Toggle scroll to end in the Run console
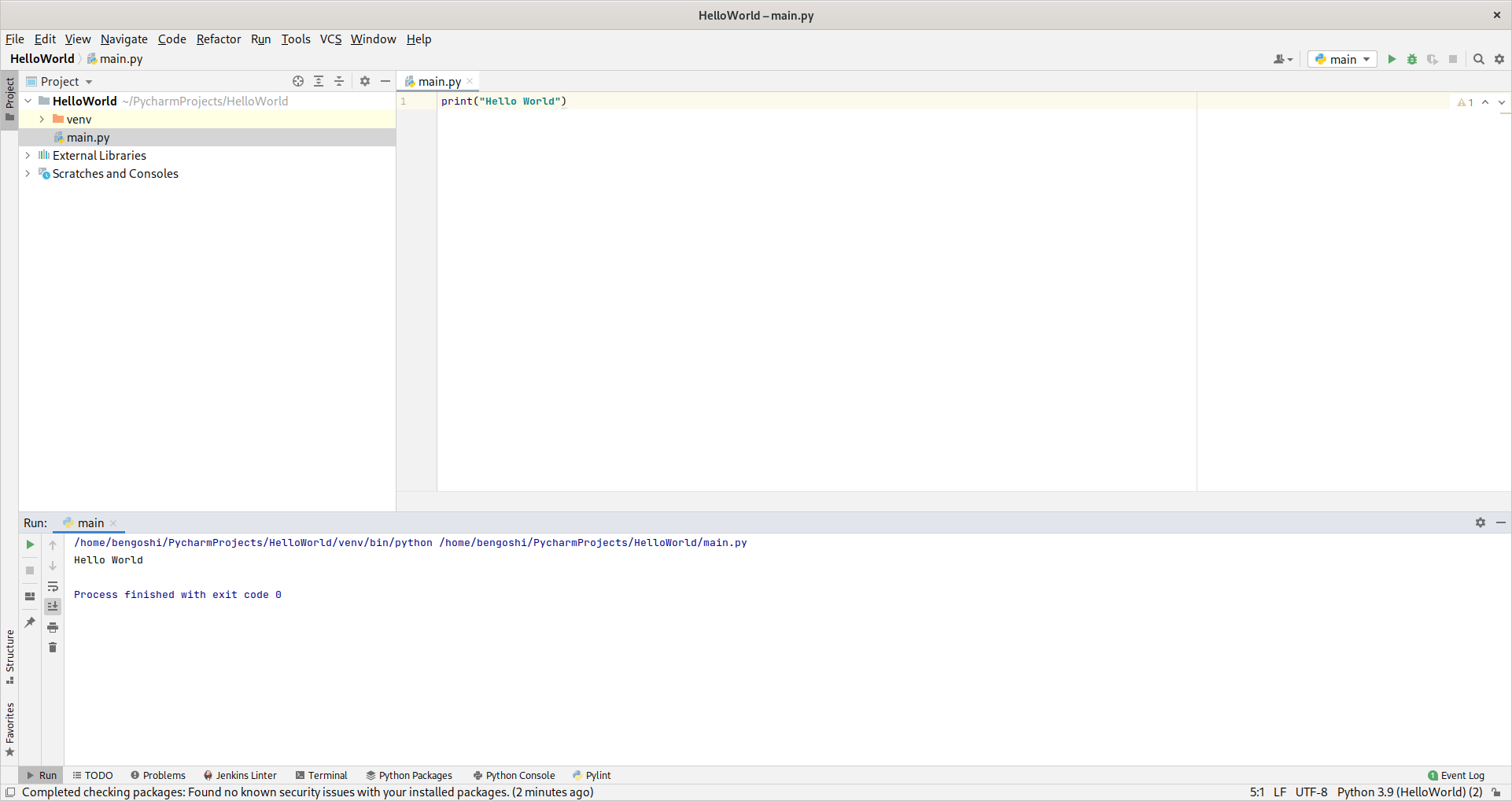1512x801 pixels. [53, 607]
